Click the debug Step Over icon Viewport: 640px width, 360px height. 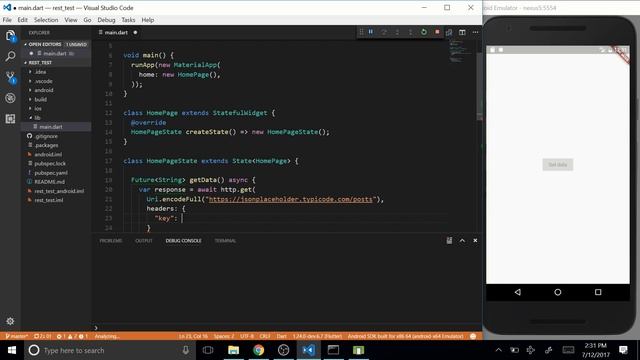click(384, 32)
